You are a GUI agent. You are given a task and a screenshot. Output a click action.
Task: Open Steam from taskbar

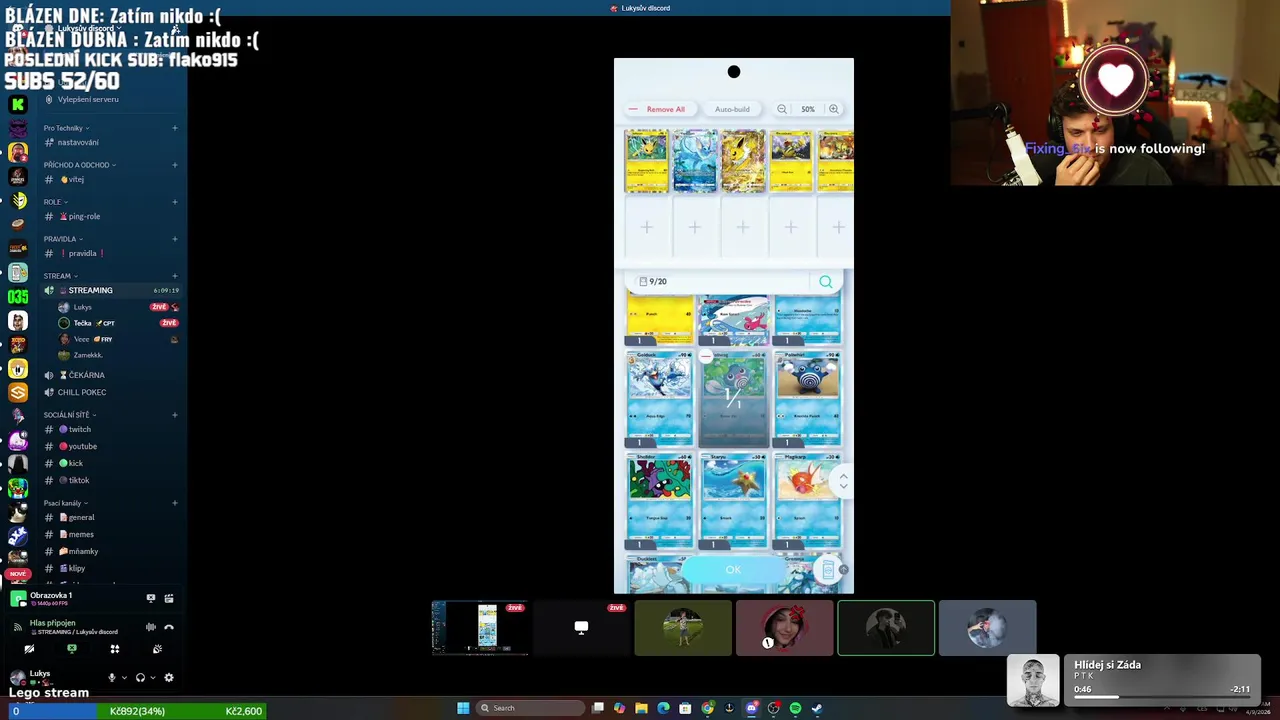pyautogui.click(x=817, y=708)
